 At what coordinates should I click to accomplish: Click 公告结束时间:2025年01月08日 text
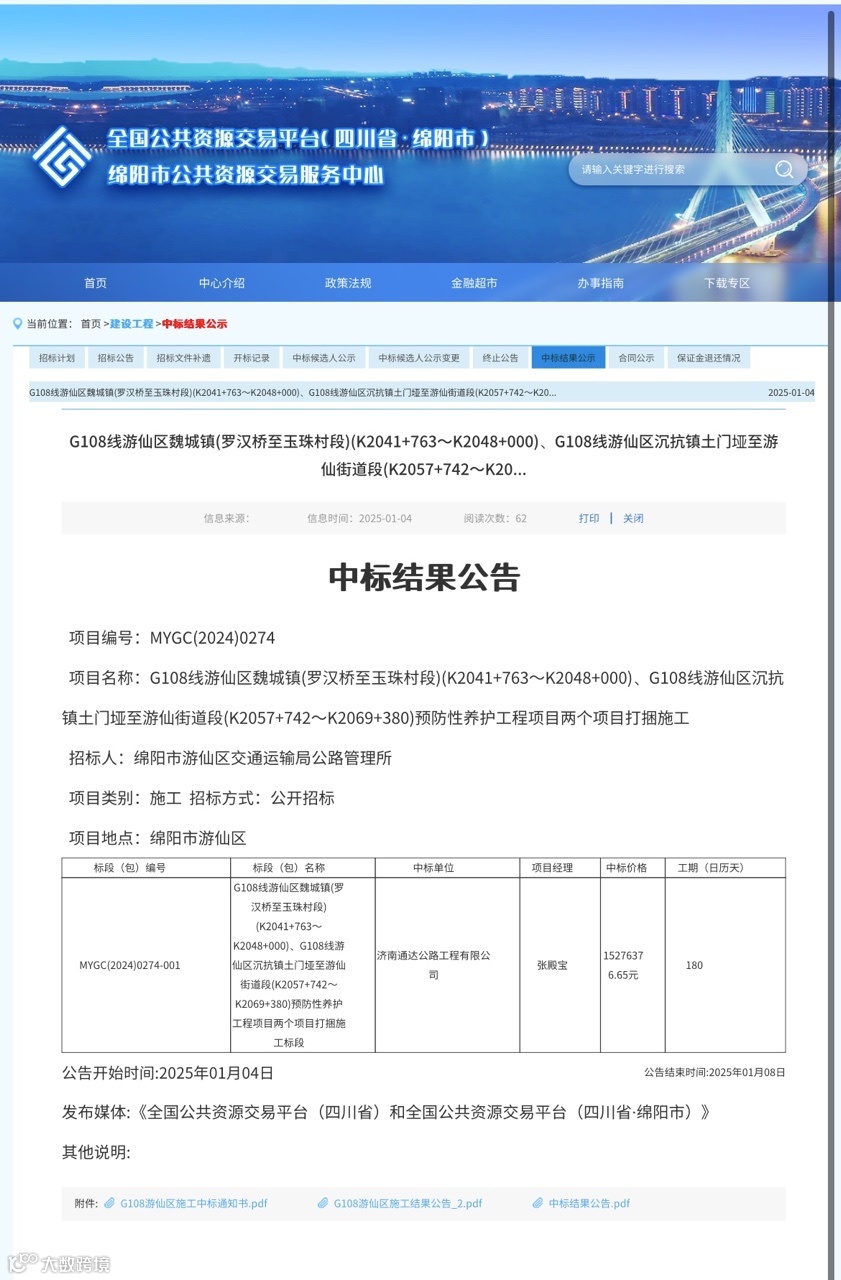click(x=715, y=1072)
